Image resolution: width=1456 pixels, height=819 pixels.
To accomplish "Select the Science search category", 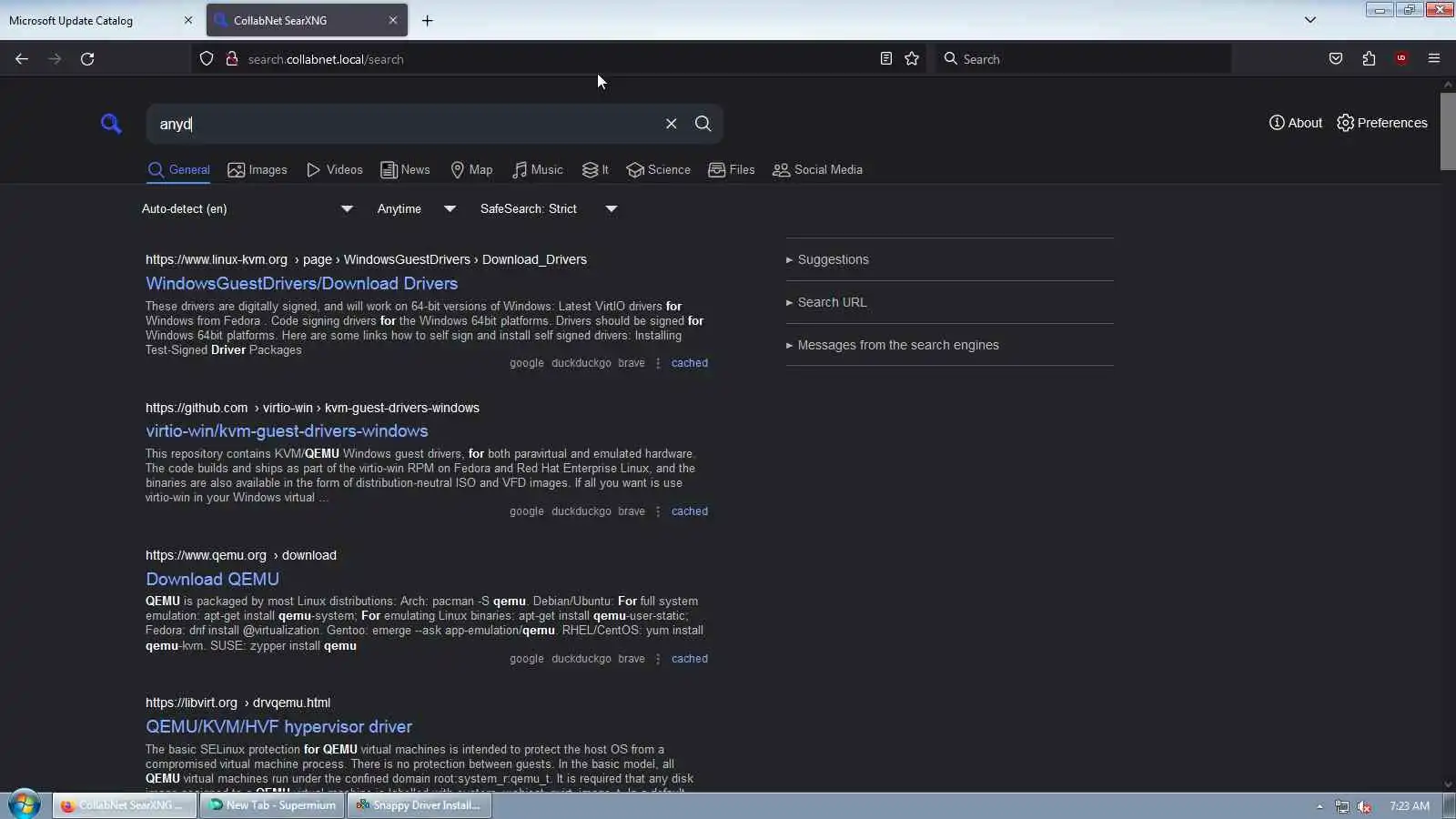I will coord(659,170).
